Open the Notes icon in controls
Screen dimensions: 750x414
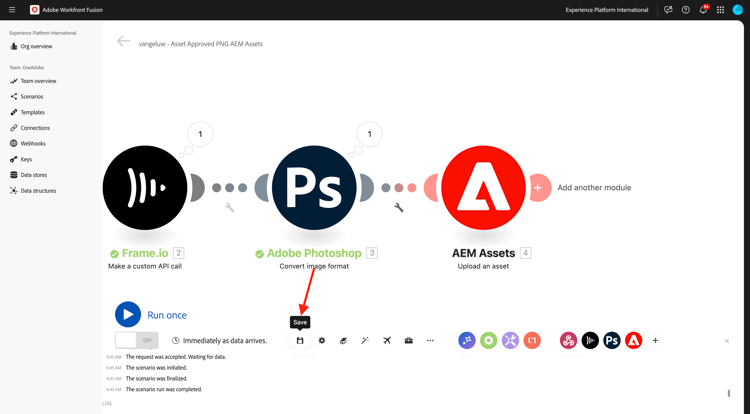343,340
